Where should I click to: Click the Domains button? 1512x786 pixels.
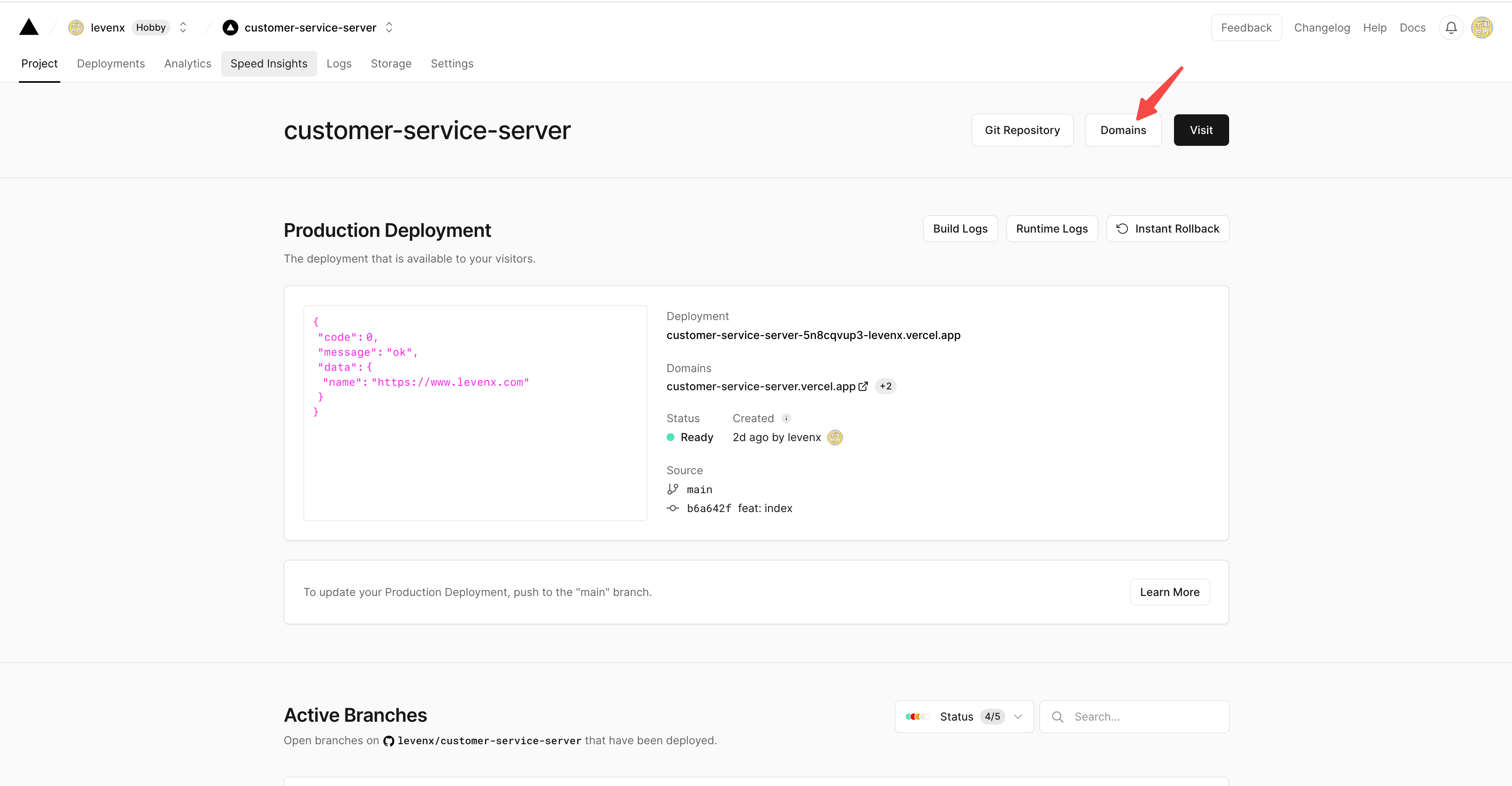(1123, 130)
